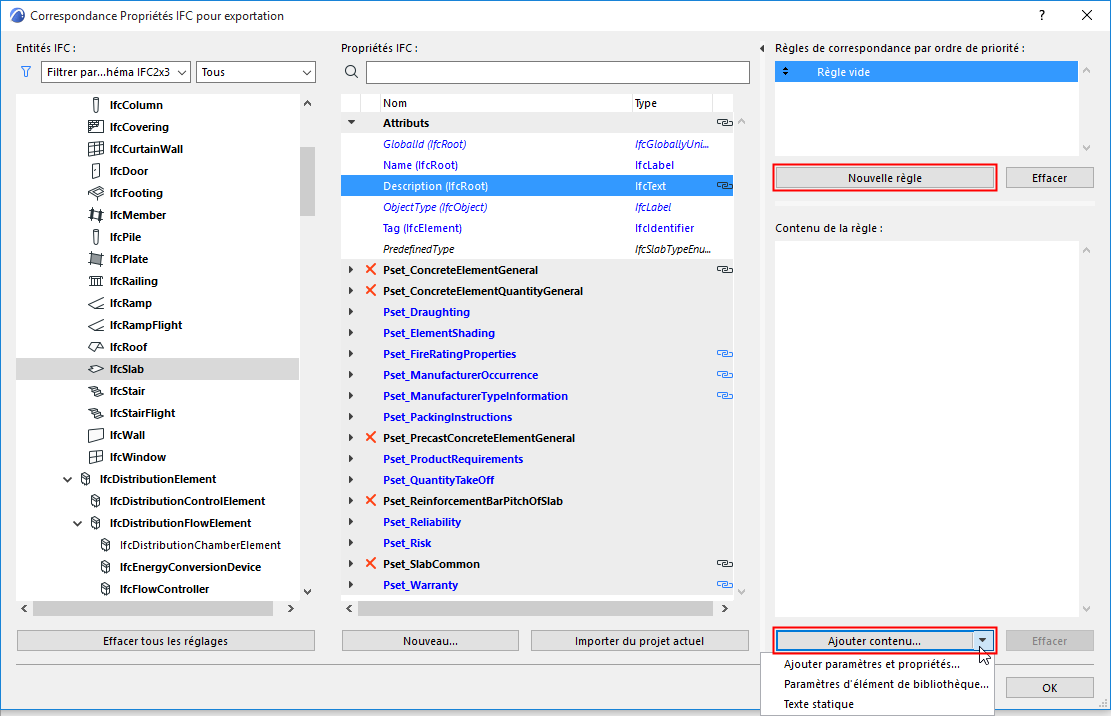The width and height of the screenshot is (1111, 716).
Task: Click the 'Nom' column header
Action: click(x=506, y=103)
